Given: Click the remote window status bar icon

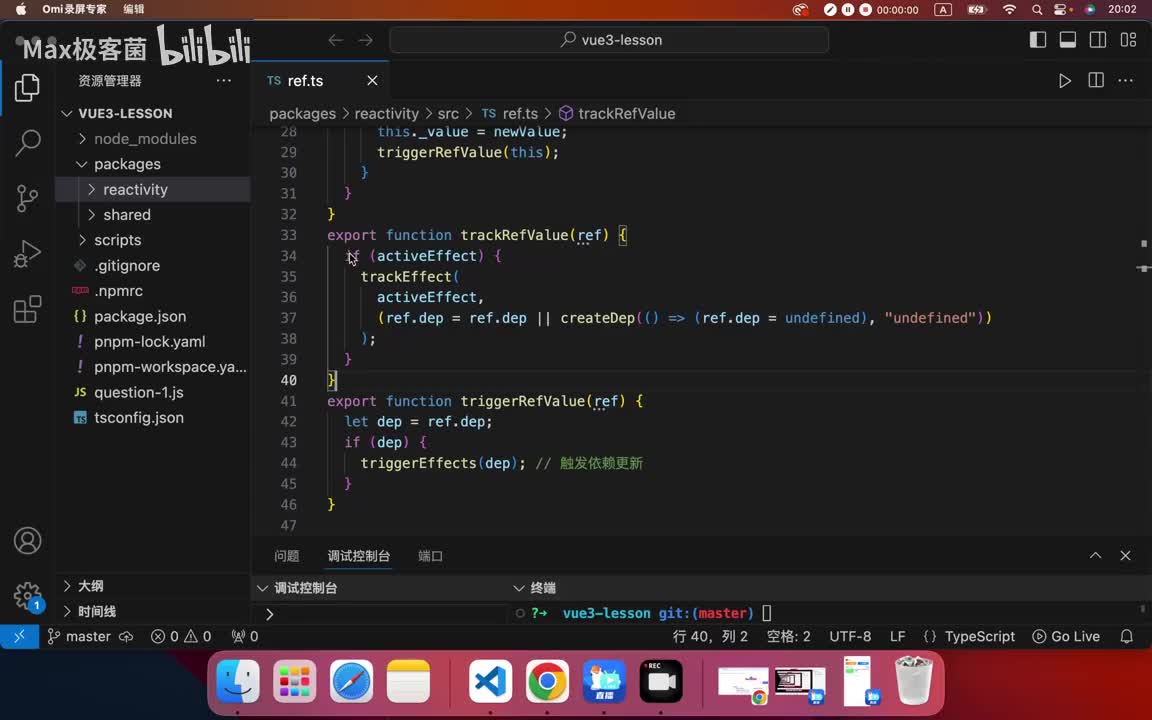Looking at the screenshot, I should [x=19, y=636].
